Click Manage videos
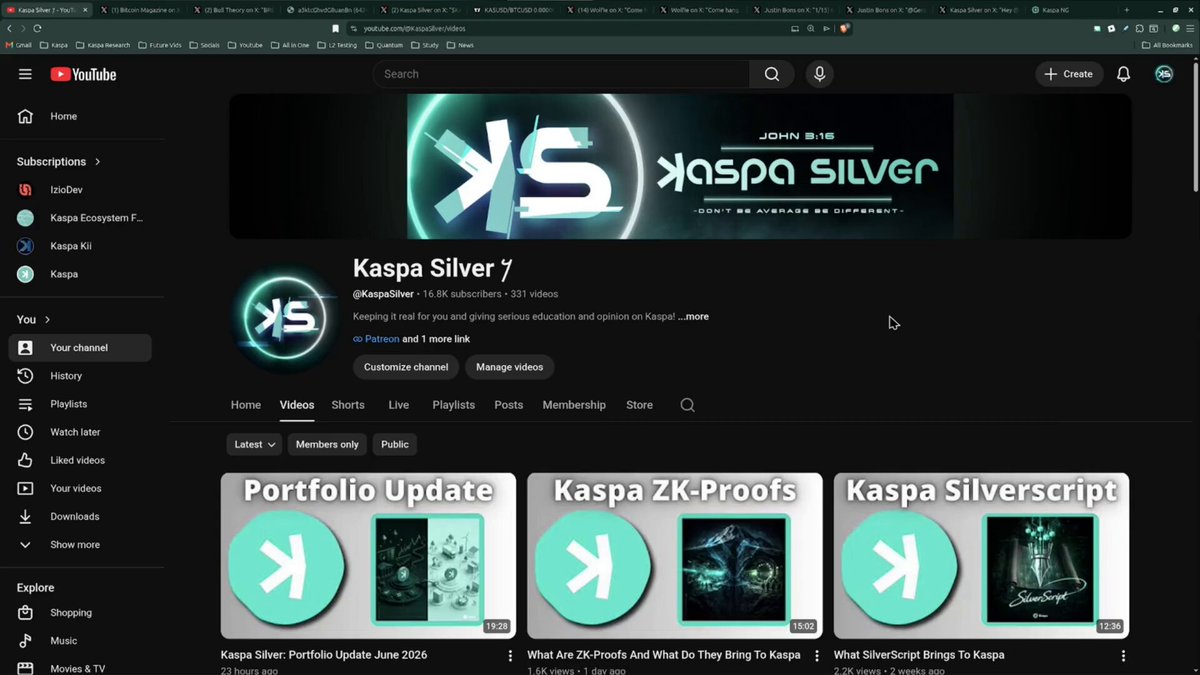The width and height of the screenshot is (1200, 675). tap(510, 367)
